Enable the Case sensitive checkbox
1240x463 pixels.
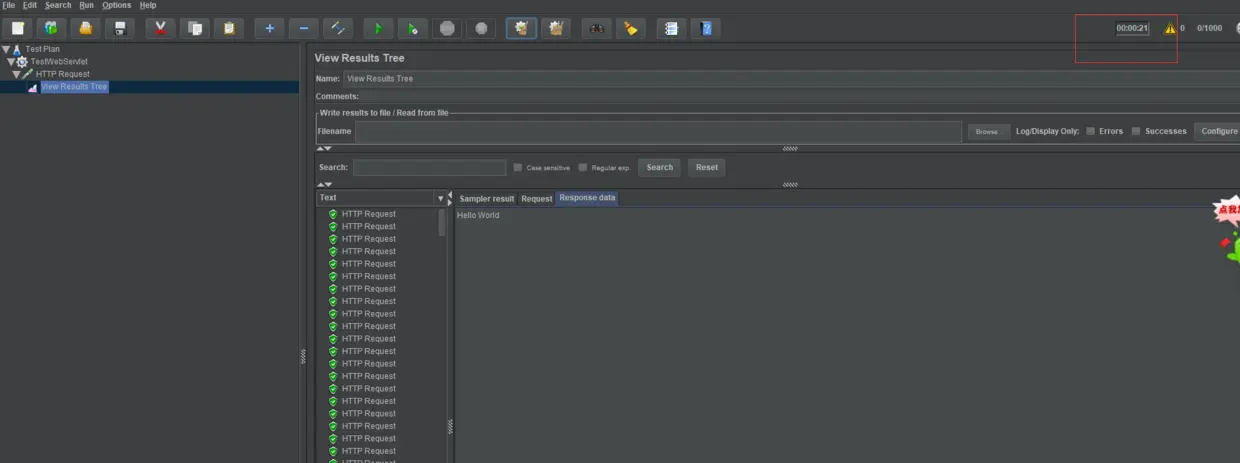click(518, 167)
